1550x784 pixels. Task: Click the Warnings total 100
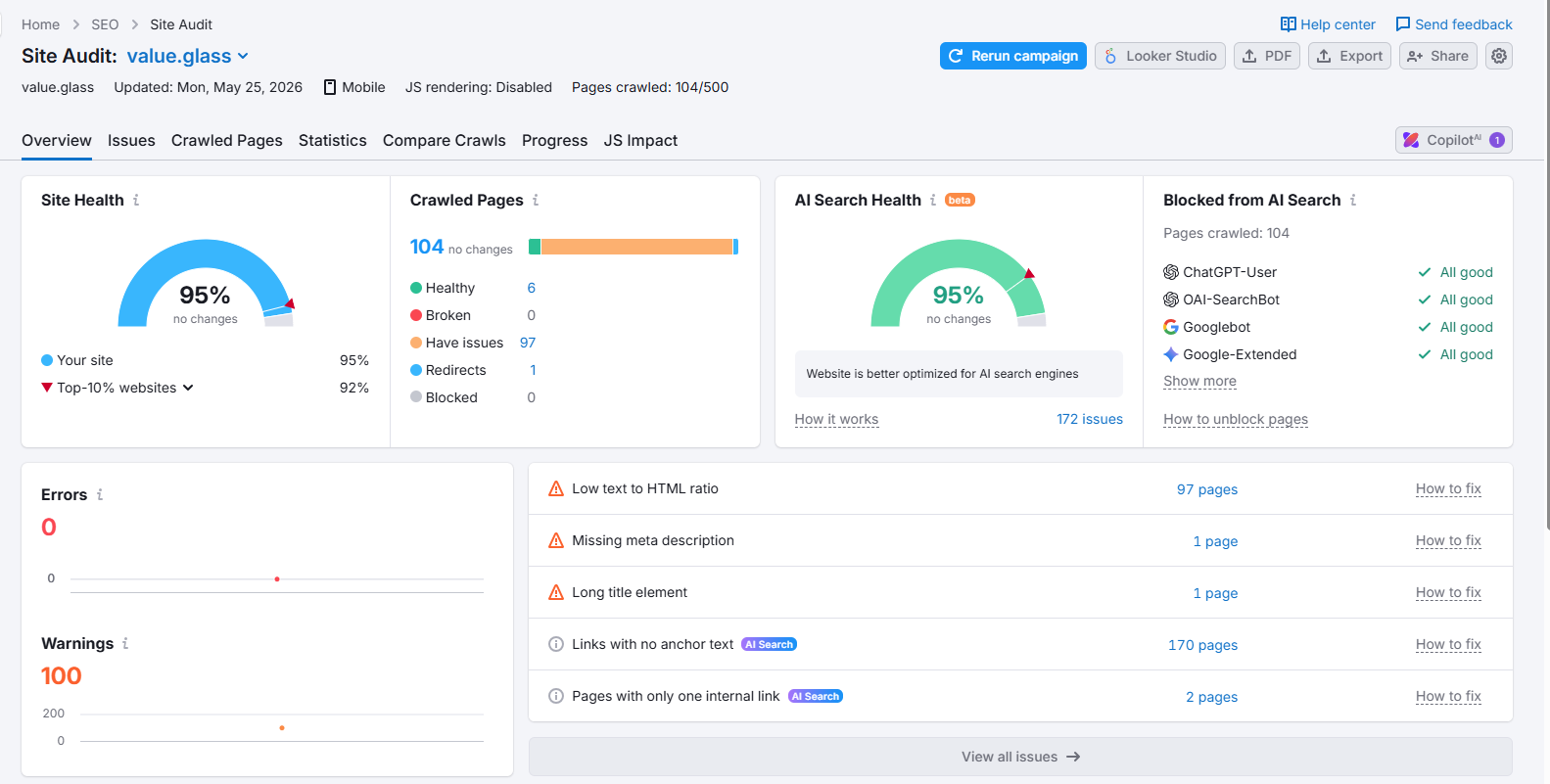click(x=61, y=675)
